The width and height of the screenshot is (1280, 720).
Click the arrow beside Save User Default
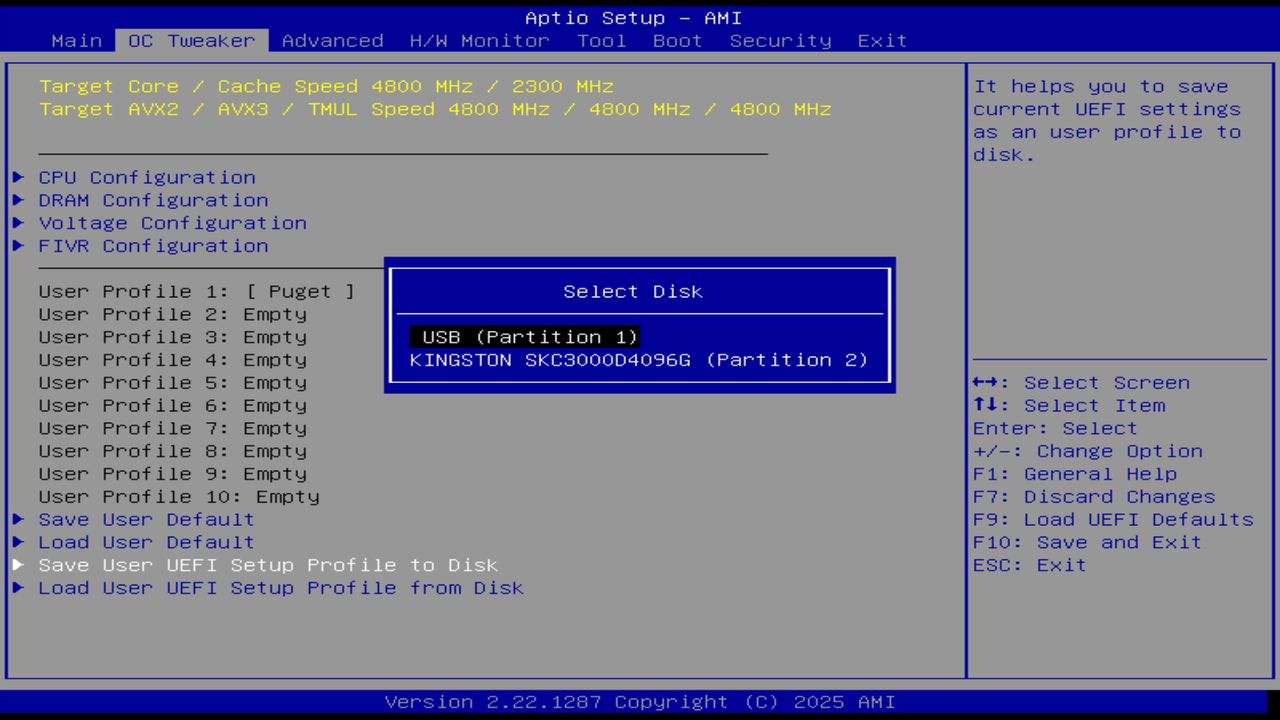coord(19,519)
